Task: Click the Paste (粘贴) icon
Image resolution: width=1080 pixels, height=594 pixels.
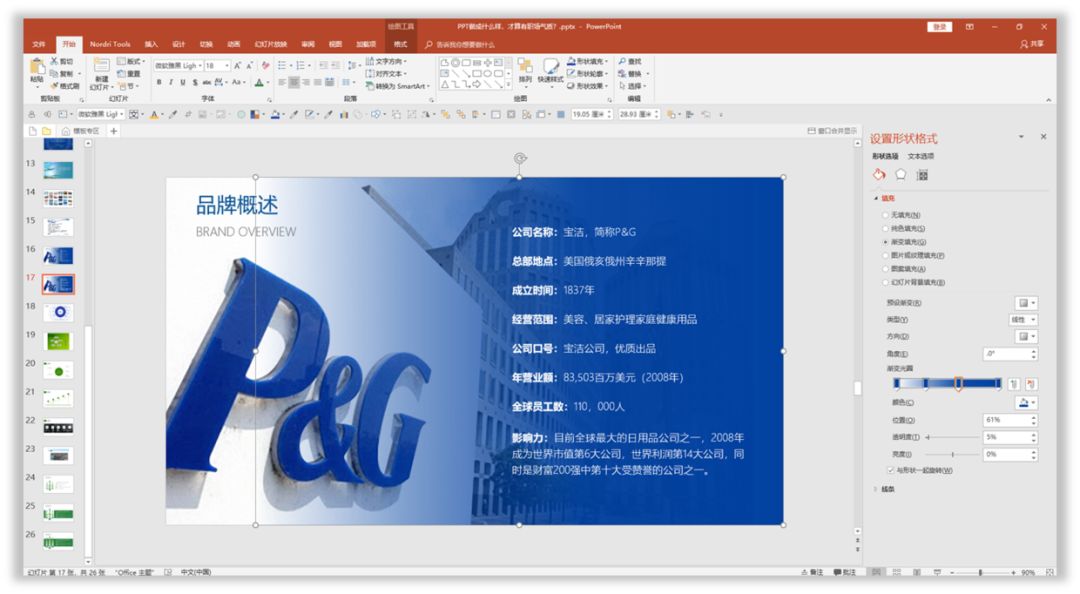Action: [x=37, y=68]
